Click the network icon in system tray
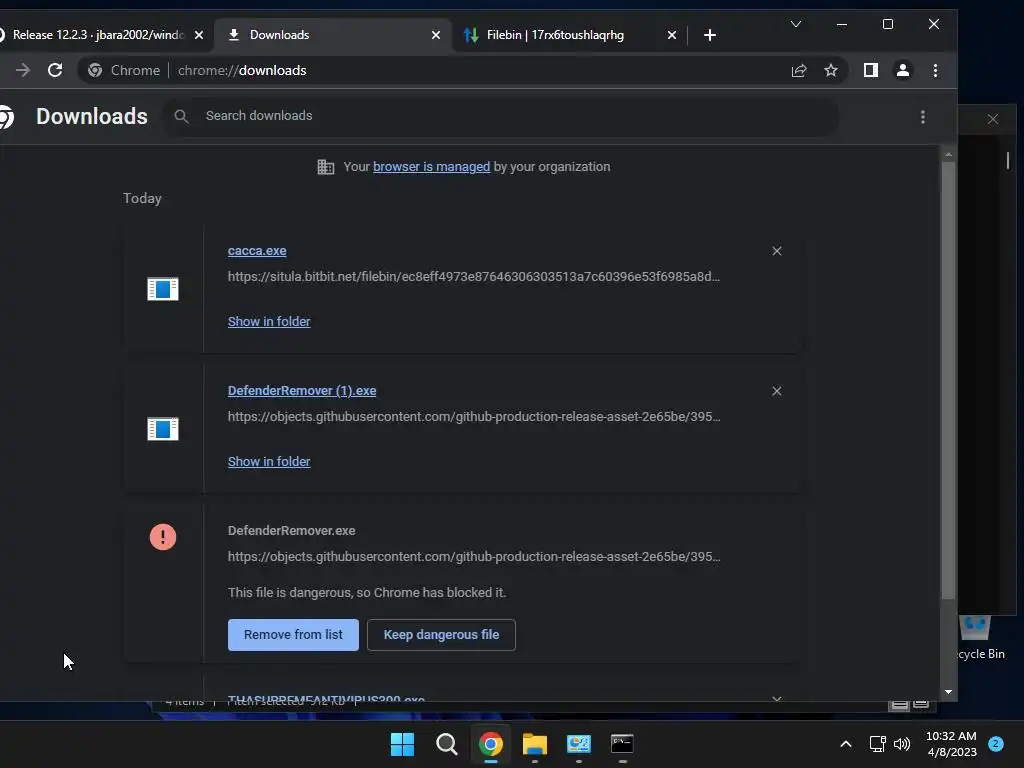This screenshot has width=1024, height=768. [x=877, y=744]
